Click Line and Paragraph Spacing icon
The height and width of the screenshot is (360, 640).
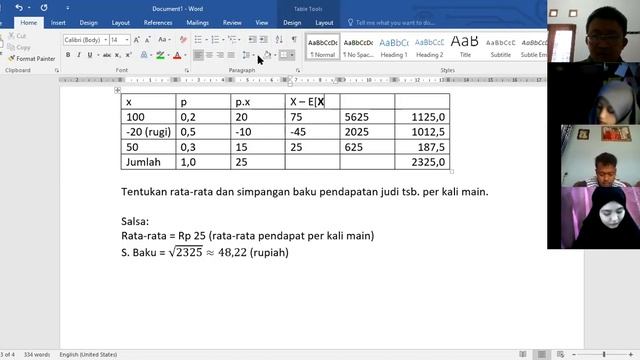246,55
